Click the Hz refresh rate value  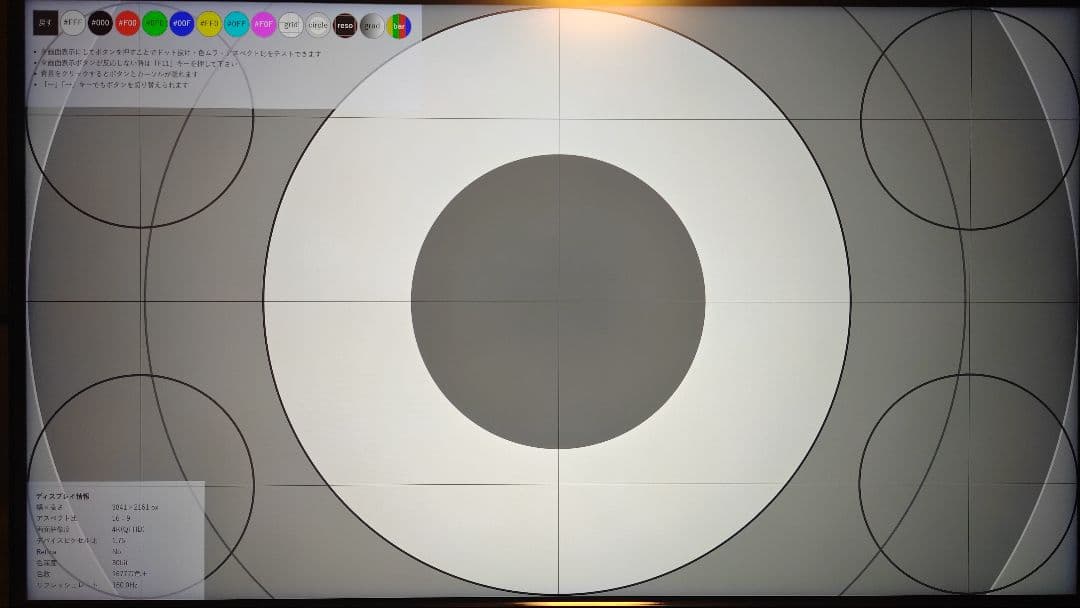coord(125,585)
